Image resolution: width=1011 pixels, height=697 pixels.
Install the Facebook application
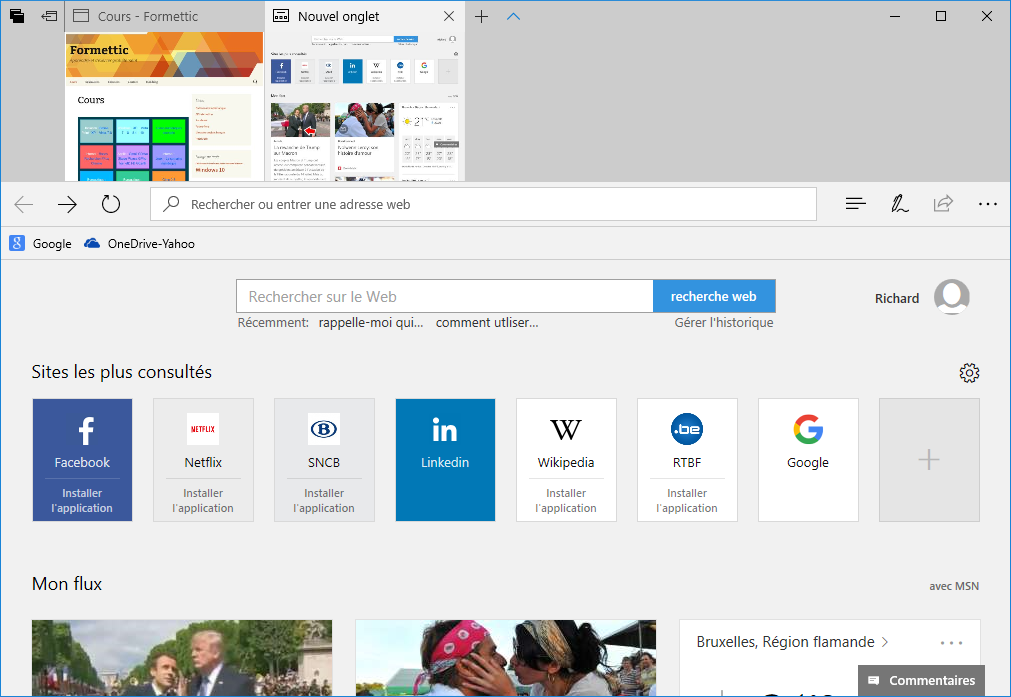point(83,500)
